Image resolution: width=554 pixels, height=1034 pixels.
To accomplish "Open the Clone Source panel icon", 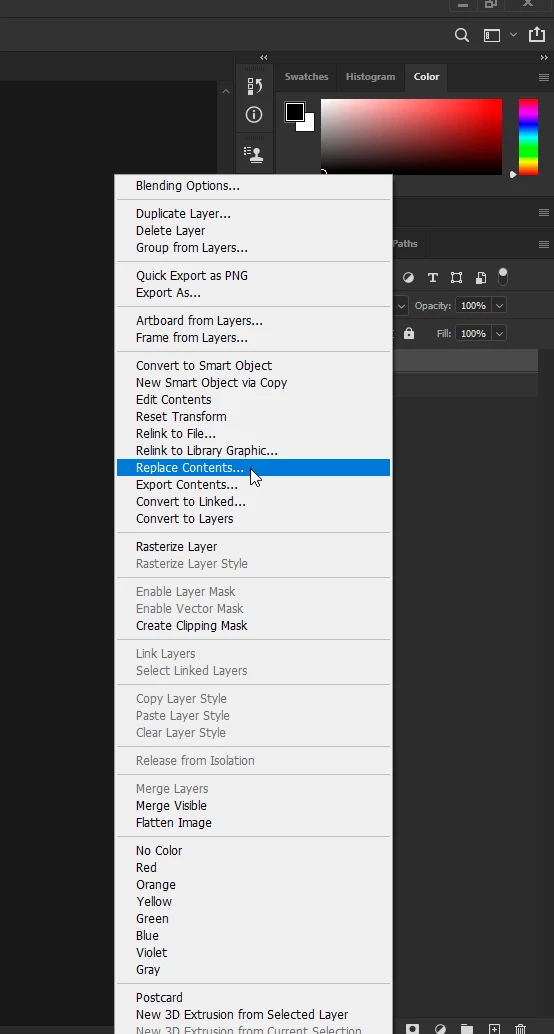I will 254,154.
